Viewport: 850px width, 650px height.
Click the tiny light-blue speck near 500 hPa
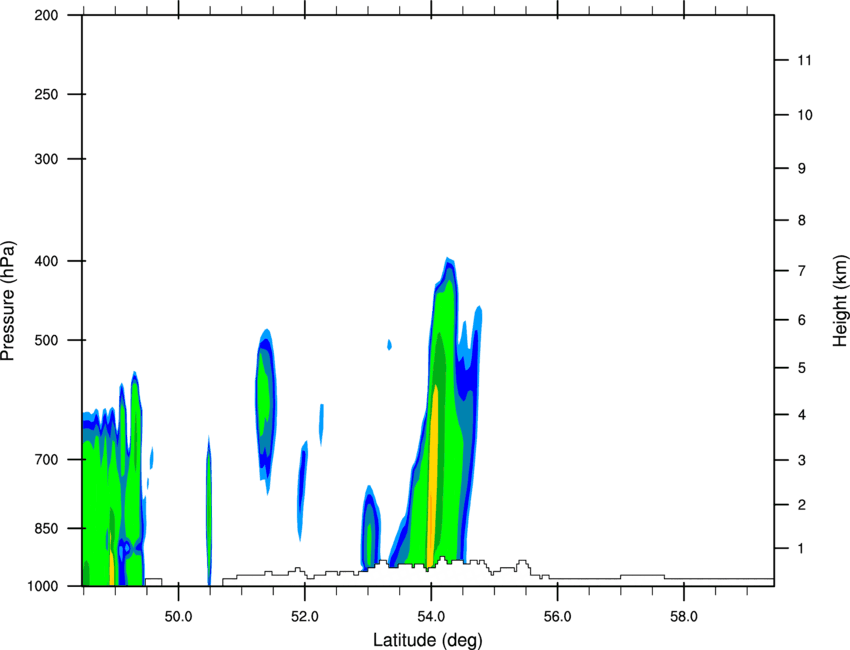(x=389, y=344)
